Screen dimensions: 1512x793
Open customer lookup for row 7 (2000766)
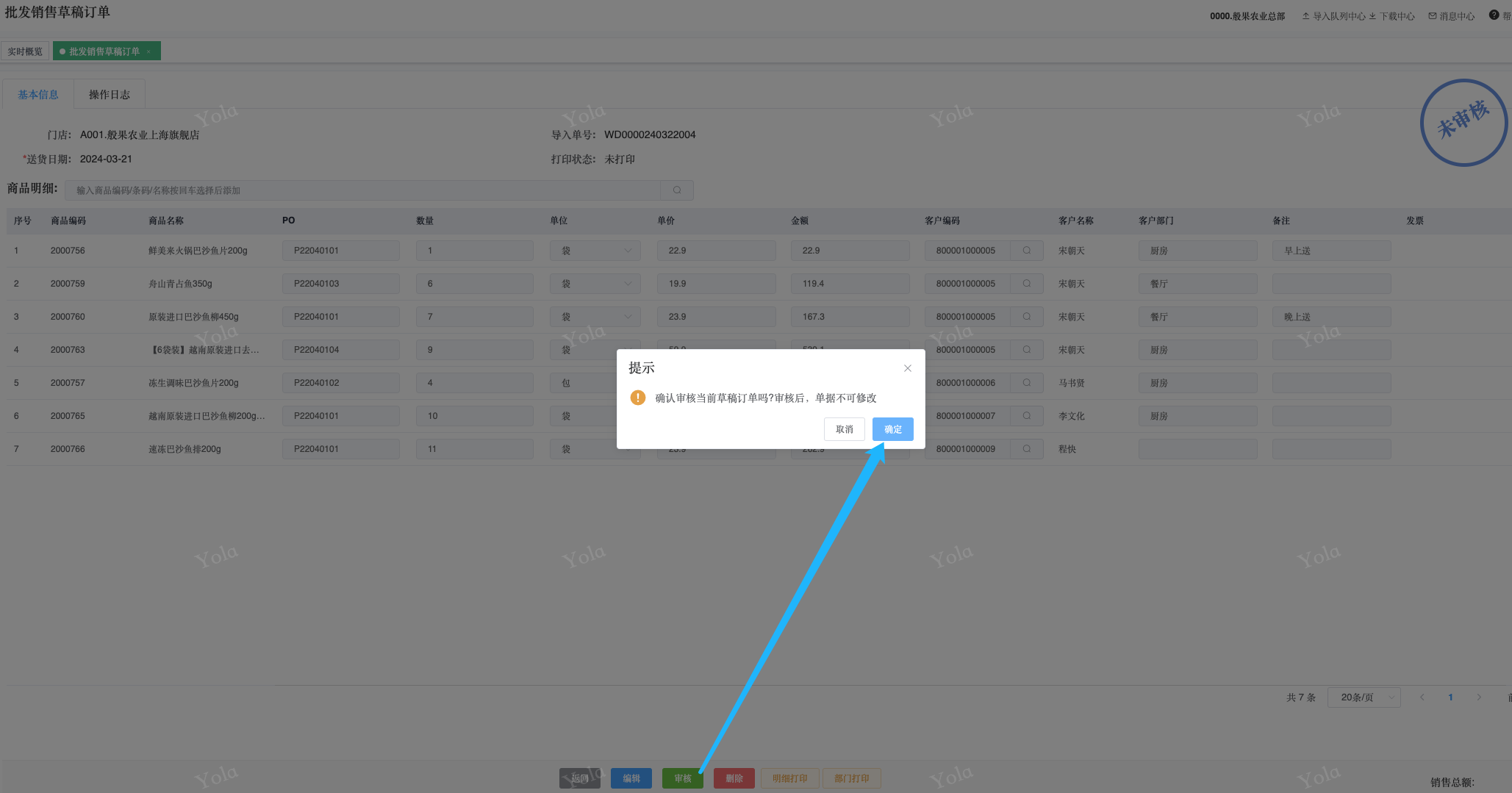[1027, 449]
